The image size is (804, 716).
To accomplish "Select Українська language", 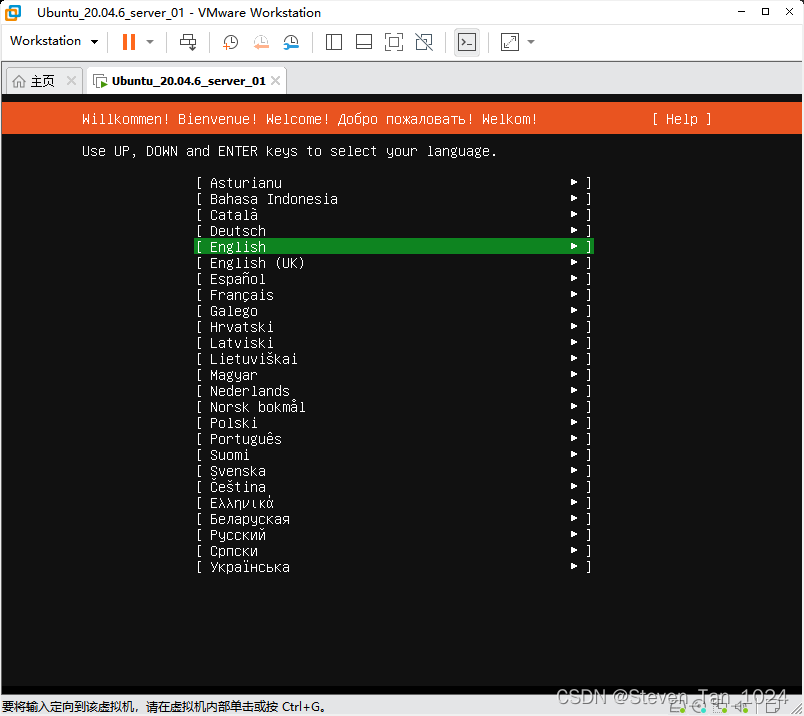I will [x=394, y=566].
